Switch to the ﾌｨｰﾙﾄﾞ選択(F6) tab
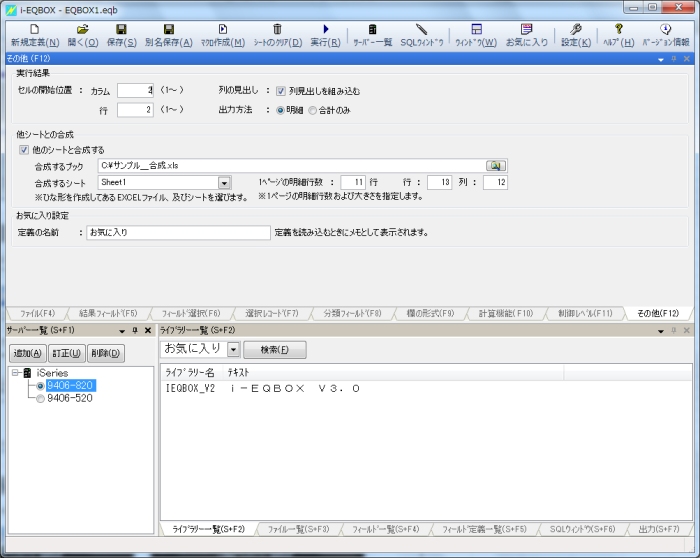Screen dimensions: 700x558 (x=191, y=313)
